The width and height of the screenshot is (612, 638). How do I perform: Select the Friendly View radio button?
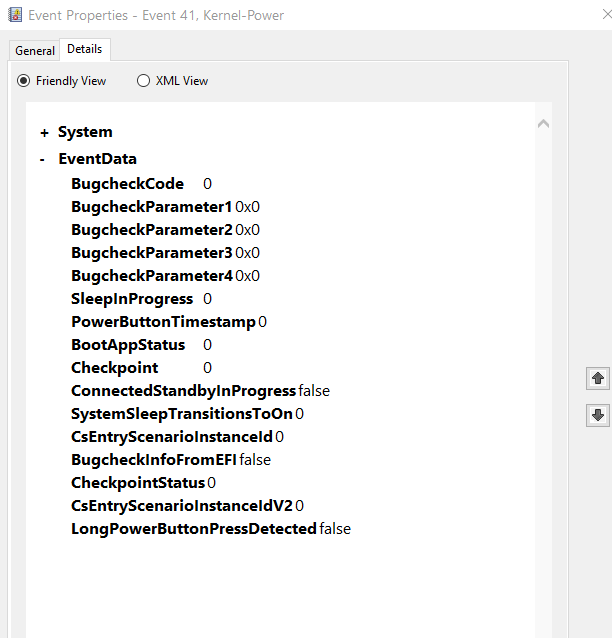[x=24, y=81]
